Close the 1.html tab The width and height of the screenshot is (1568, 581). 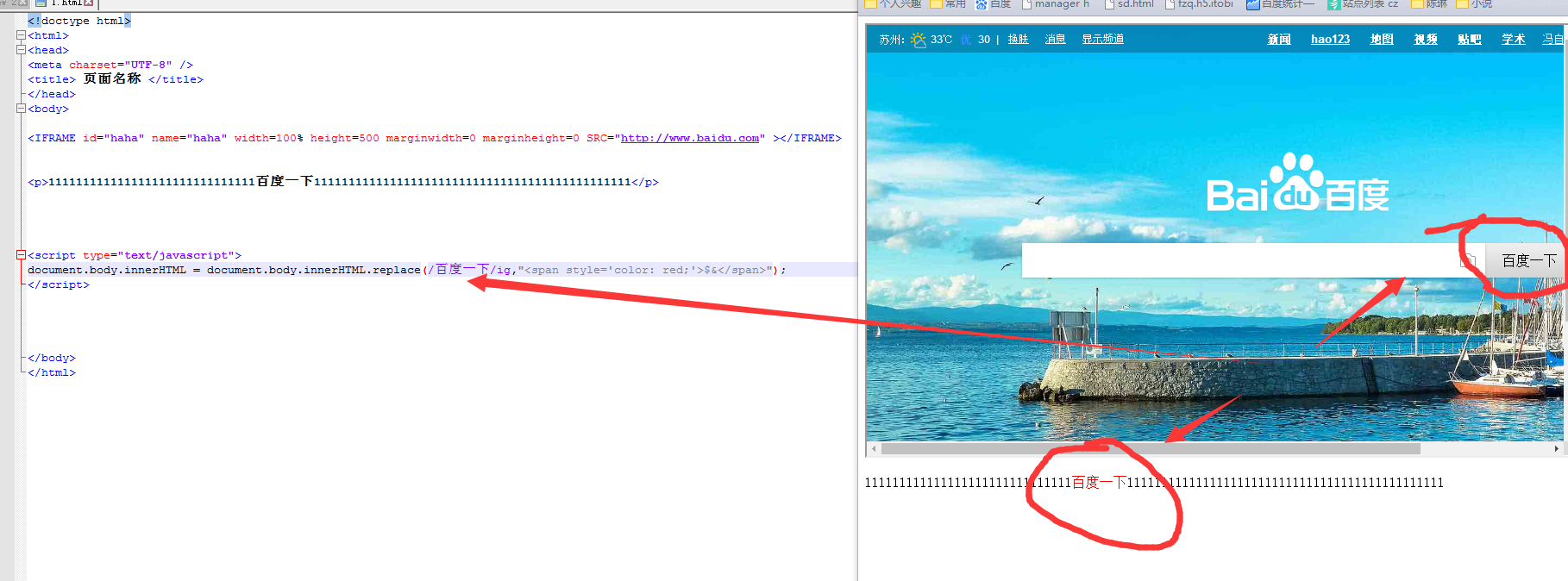pos(88,3)
